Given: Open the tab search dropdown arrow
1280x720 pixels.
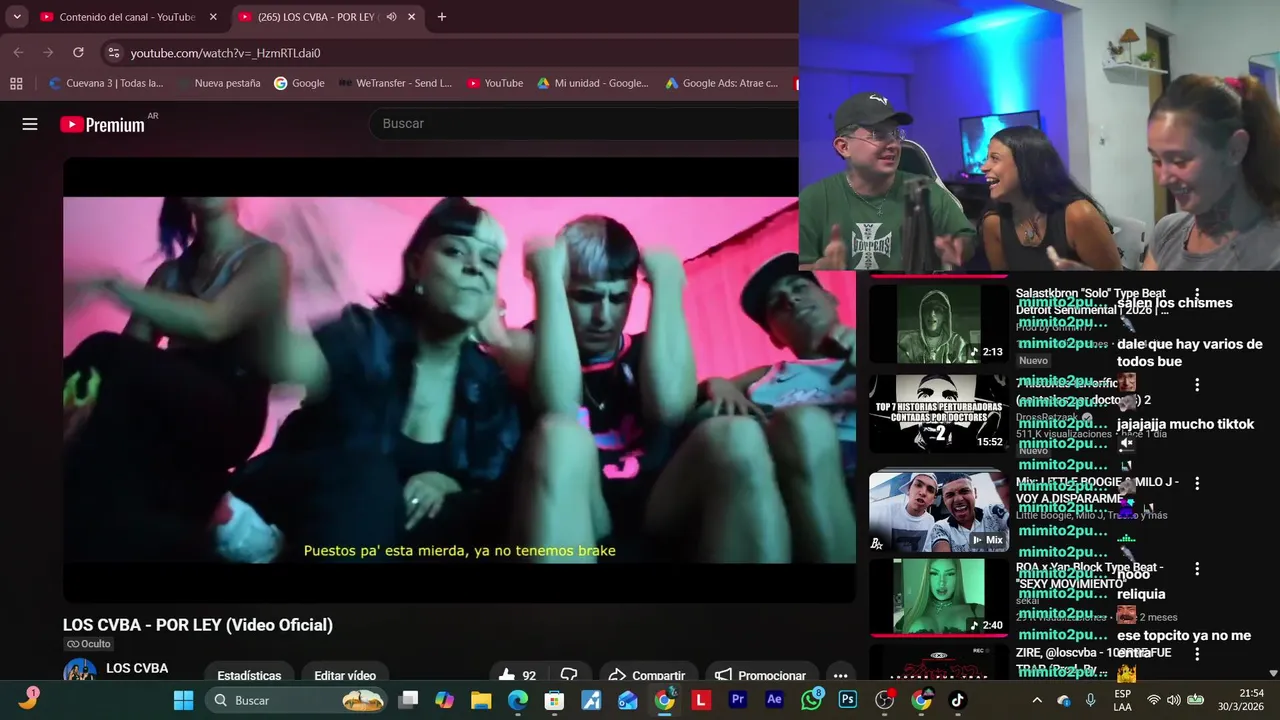Looking at the screenshot, I should [x=17, y=17].
